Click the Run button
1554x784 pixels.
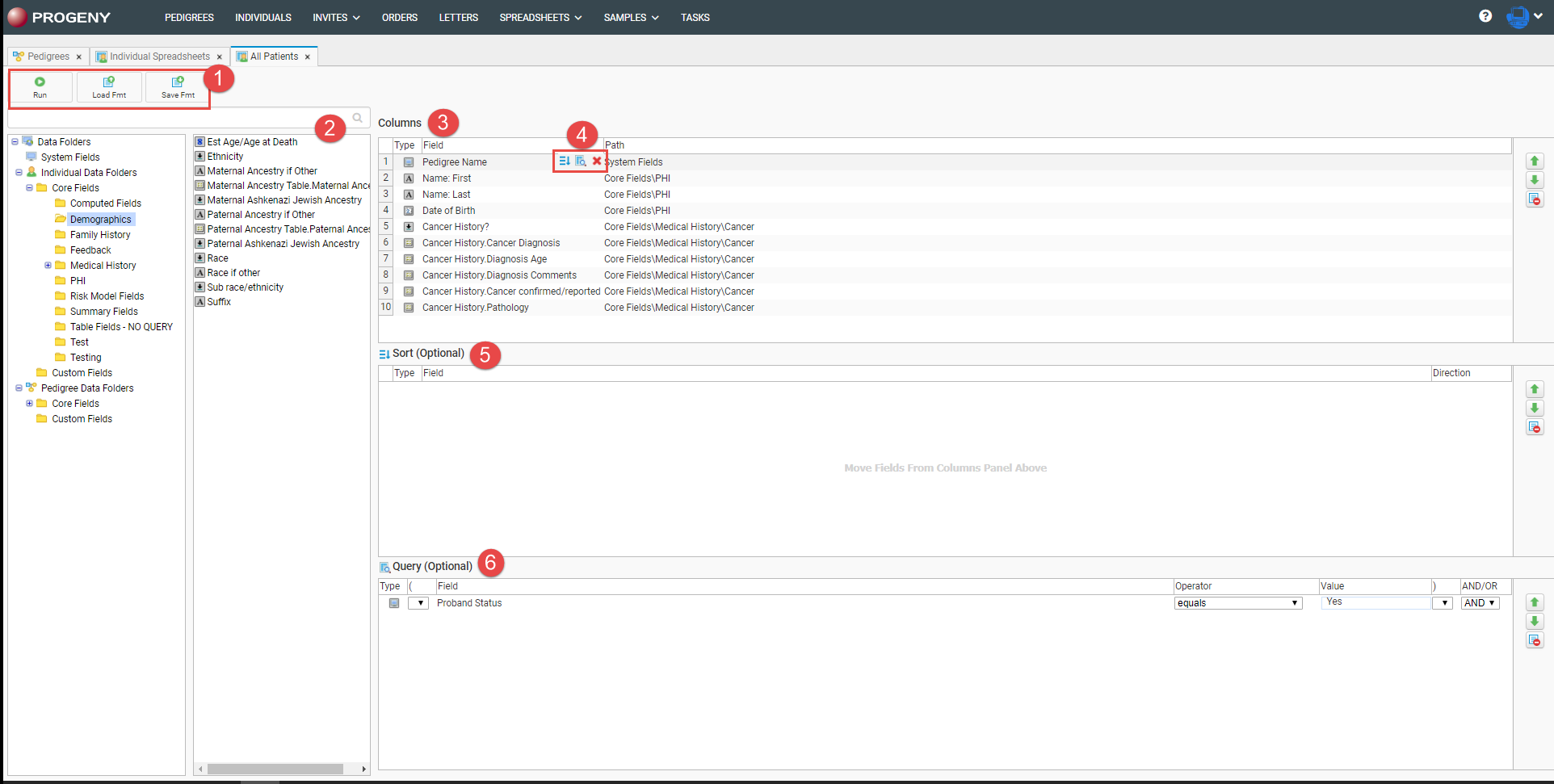click(x=40, y=87)
